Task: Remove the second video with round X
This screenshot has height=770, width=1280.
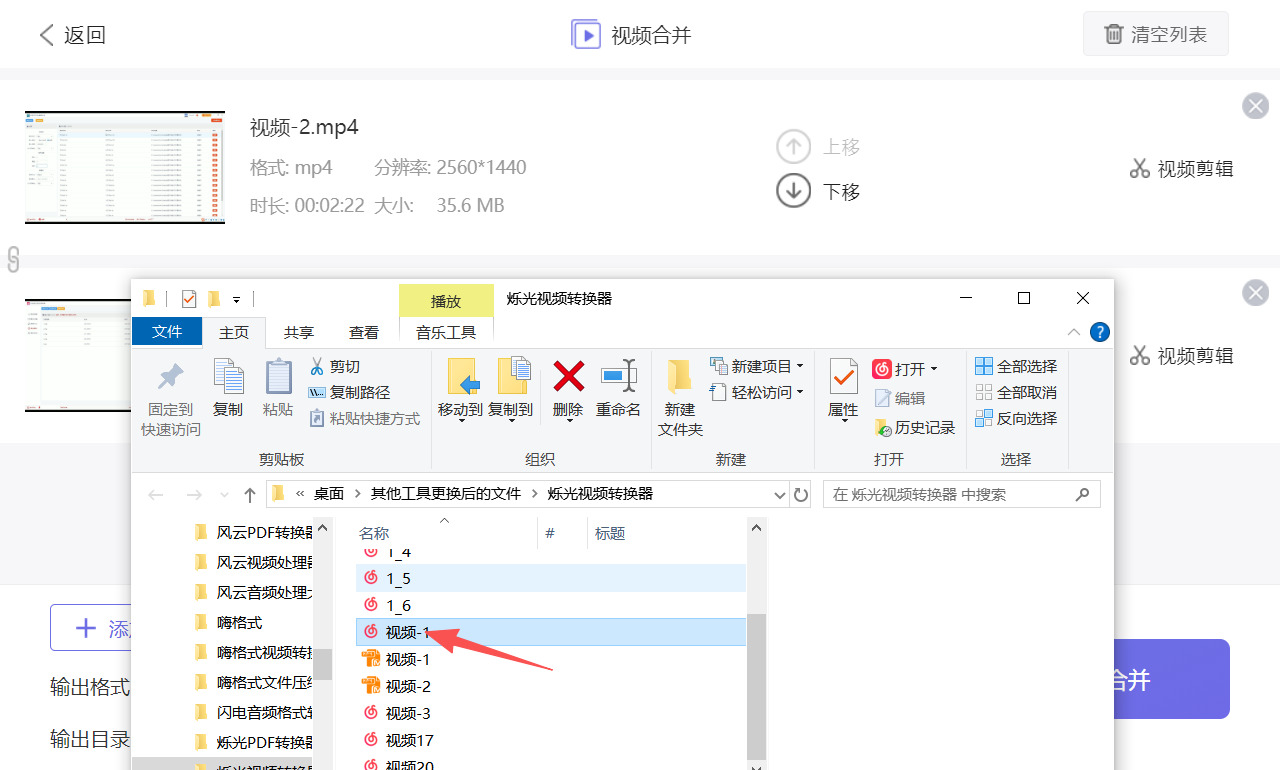Action: 1255,293
